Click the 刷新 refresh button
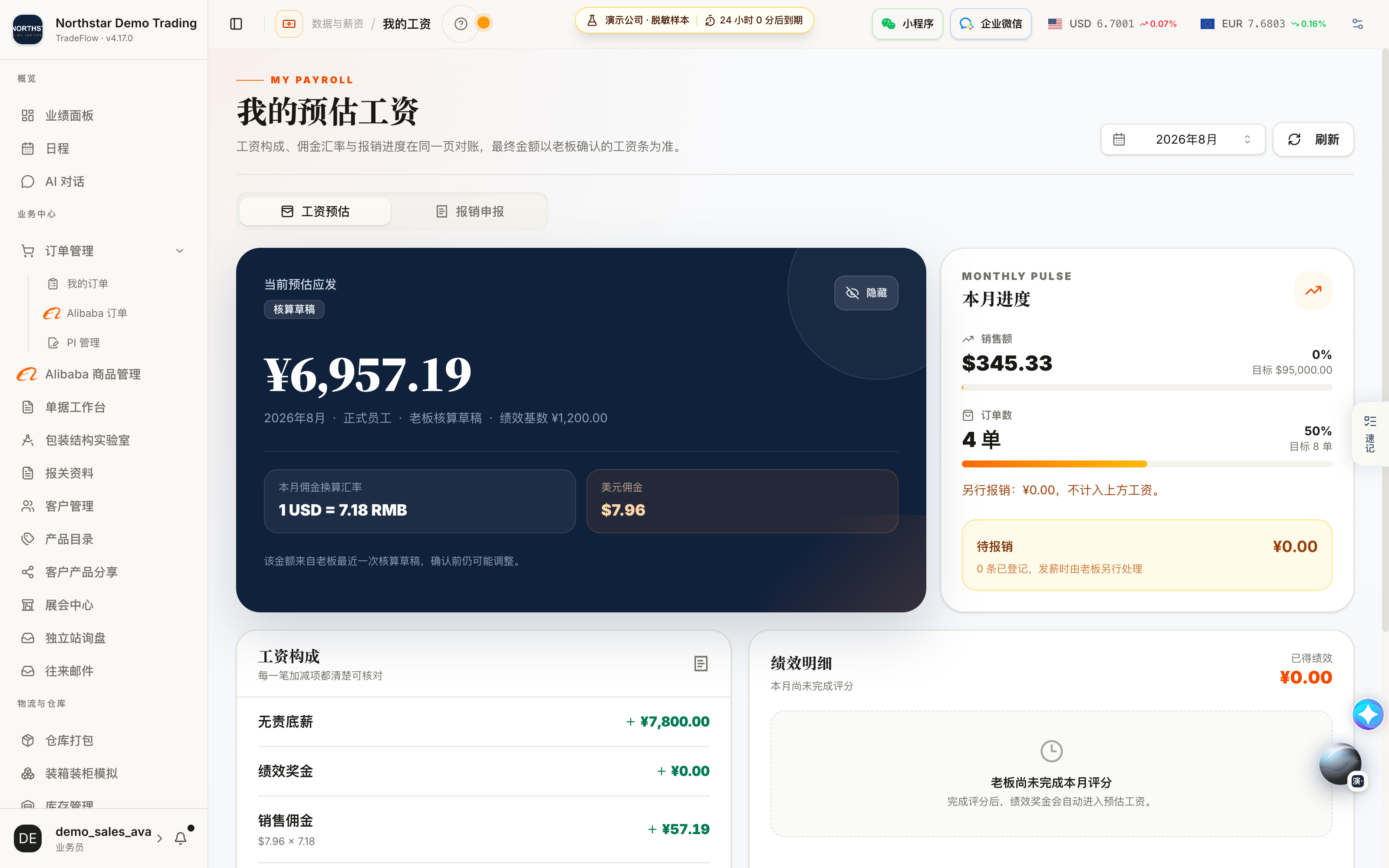Viewport: 1389px width, 868px height. coord(1313,139)
